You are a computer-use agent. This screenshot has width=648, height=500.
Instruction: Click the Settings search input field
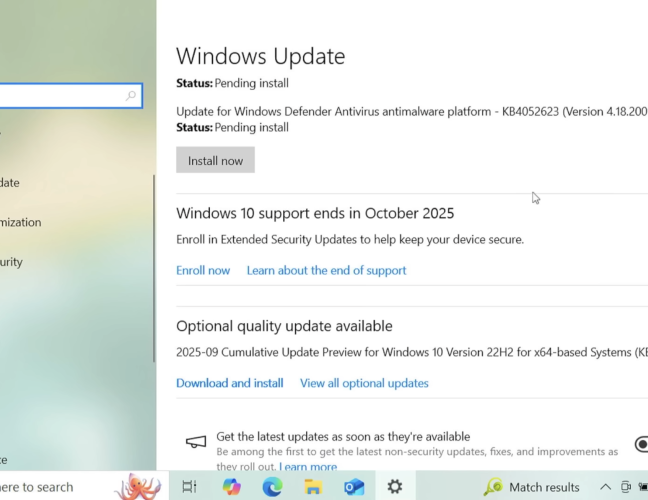point(60,96)
